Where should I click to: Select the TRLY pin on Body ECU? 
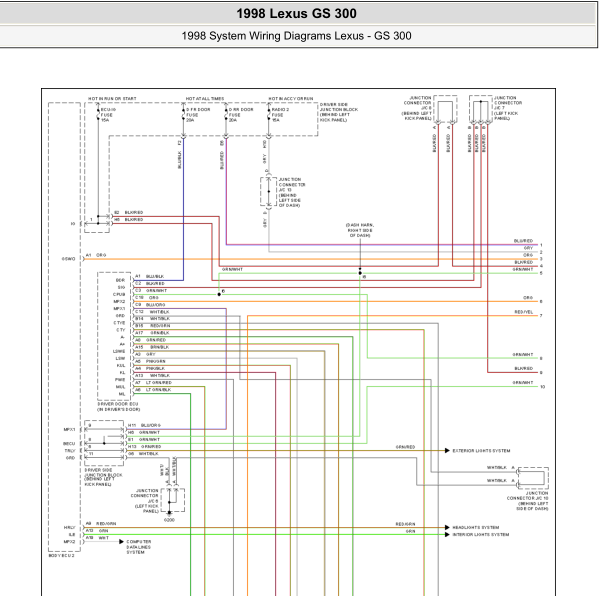click(x=70, y=451)
